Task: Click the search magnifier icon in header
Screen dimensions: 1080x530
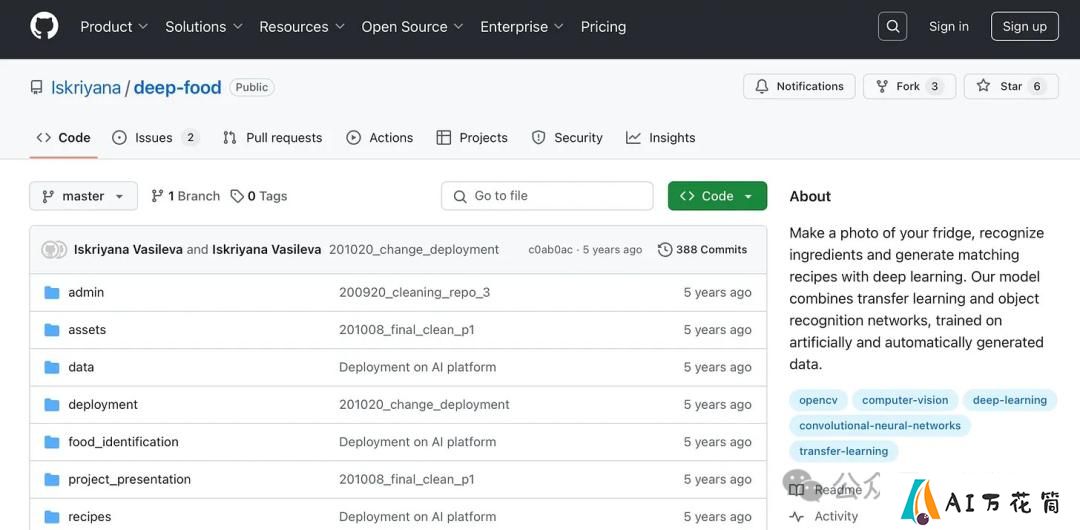Action: pyautogui.click(x=893, y=26)
